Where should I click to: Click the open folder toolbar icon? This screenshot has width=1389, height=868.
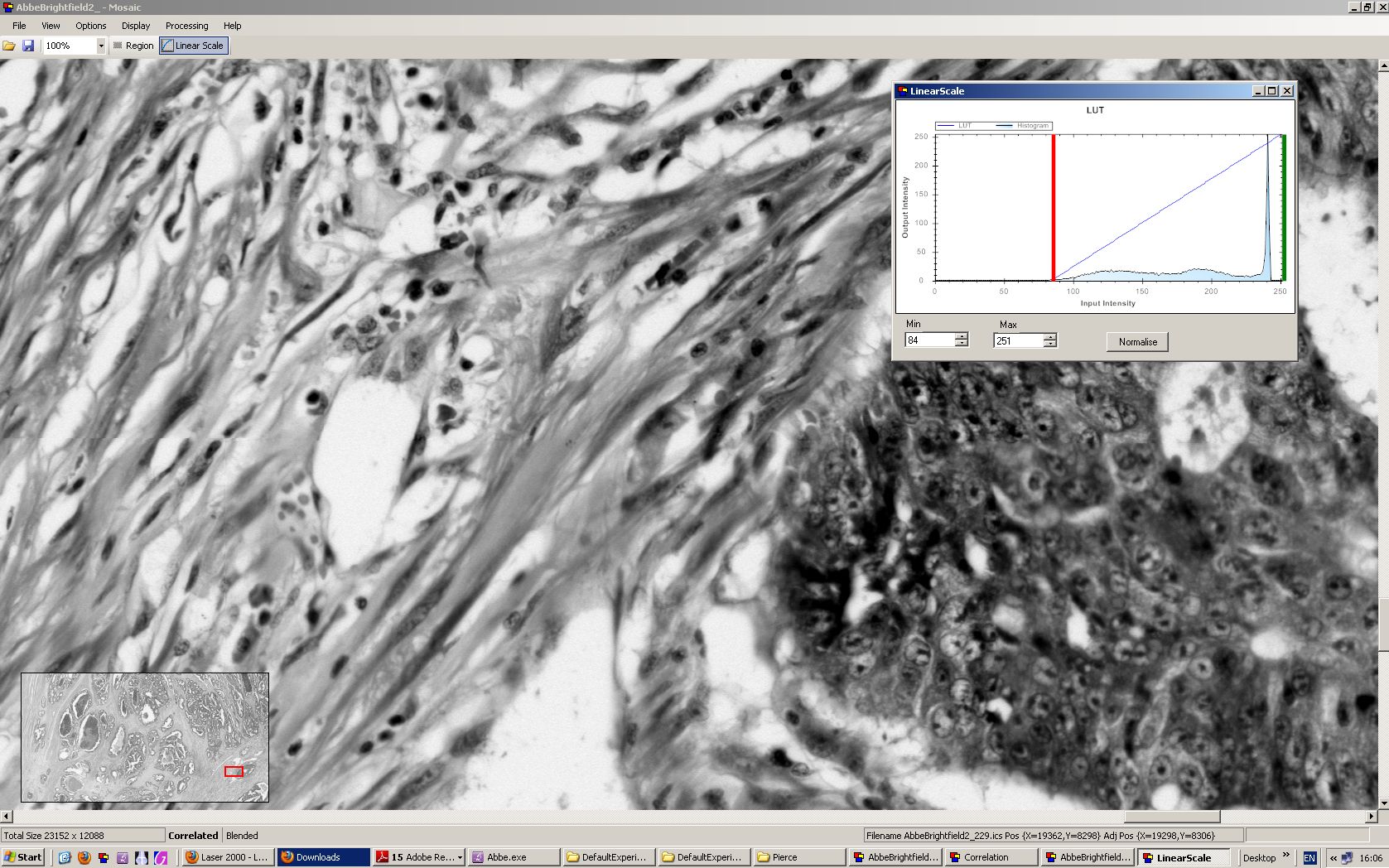(x=9, y=46)
